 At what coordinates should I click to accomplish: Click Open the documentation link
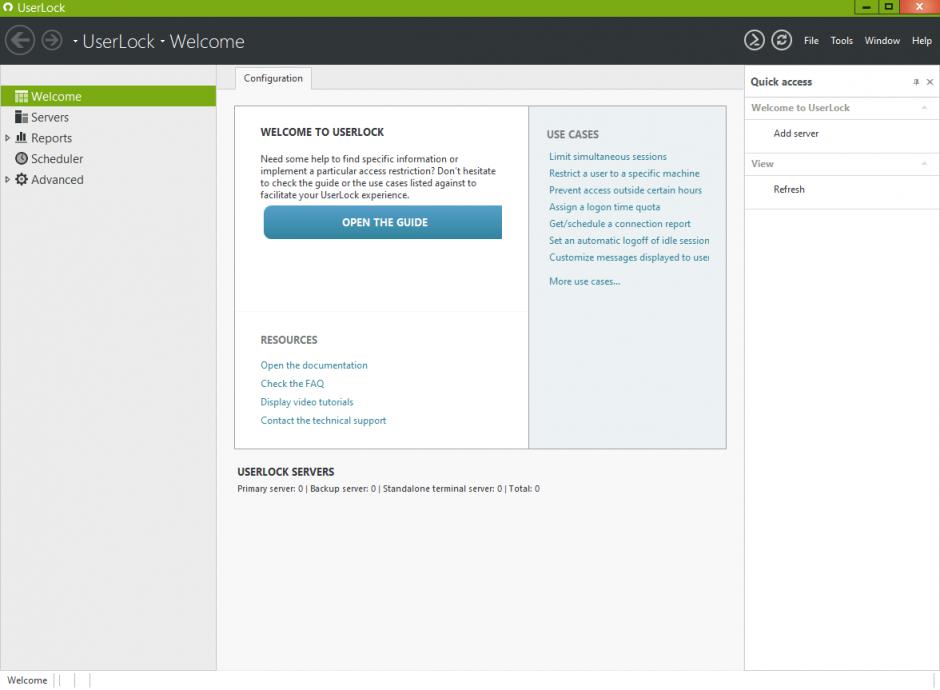tap(314, 365)
